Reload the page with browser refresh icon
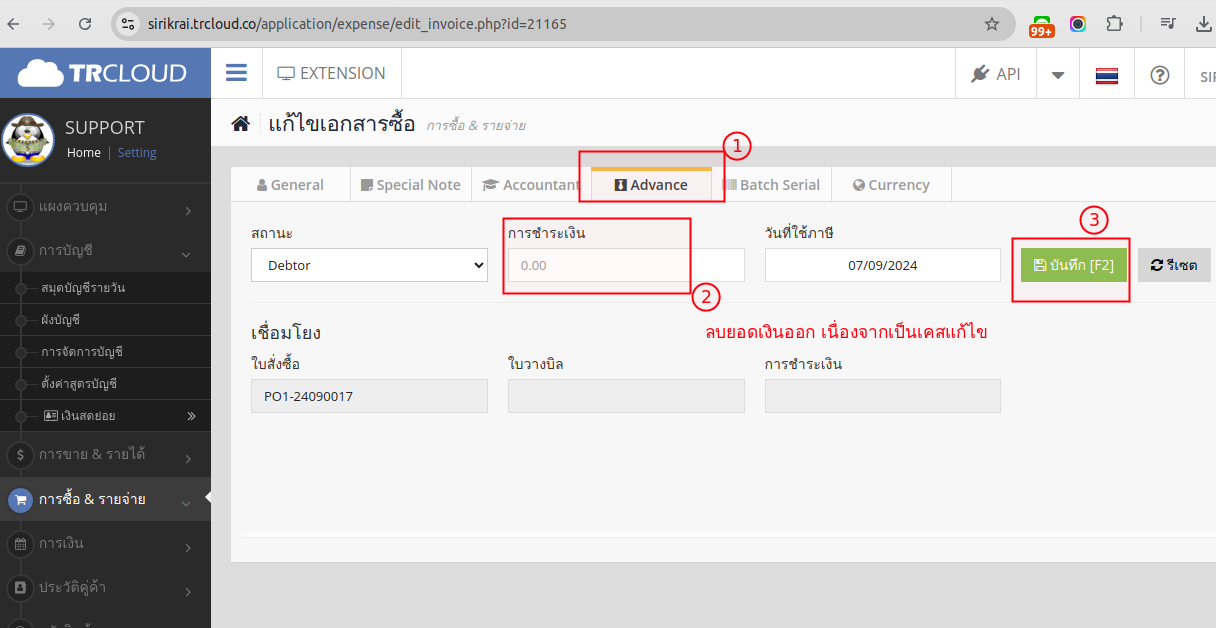1216x628 pixels. (x=85, y=23)
